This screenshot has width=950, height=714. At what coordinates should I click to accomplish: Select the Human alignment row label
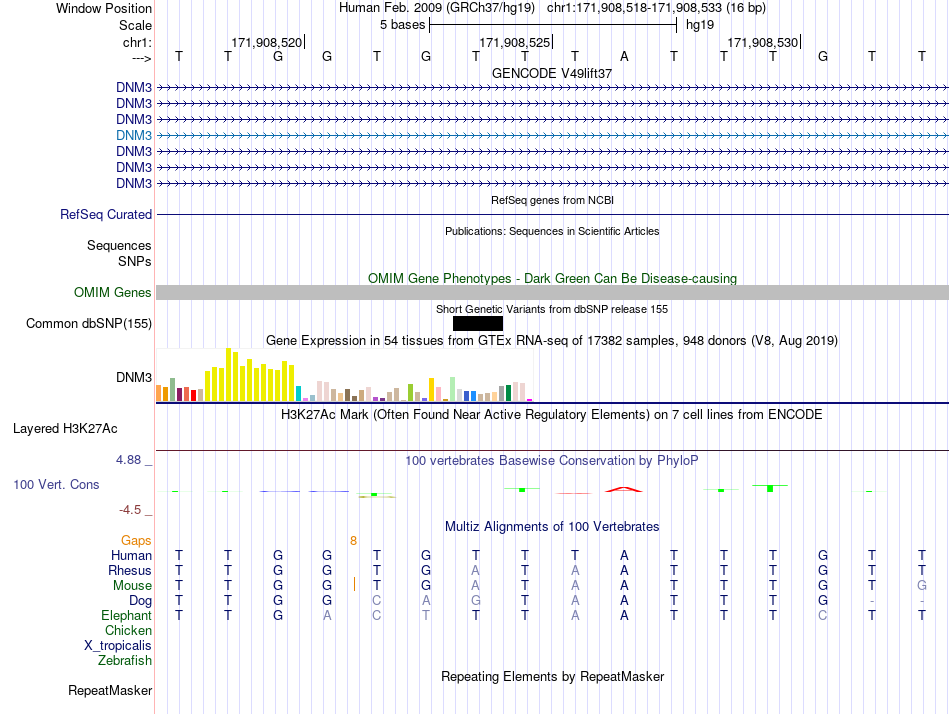click(x=131, y=555)
